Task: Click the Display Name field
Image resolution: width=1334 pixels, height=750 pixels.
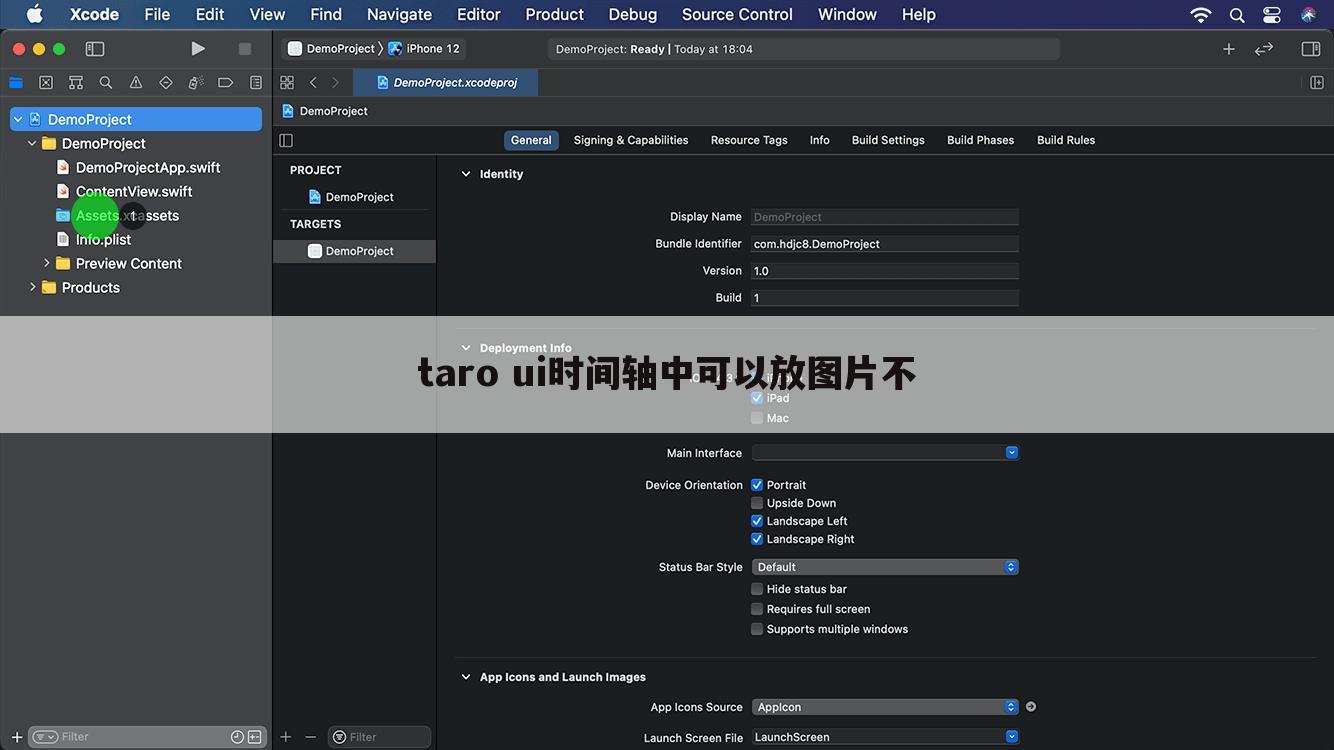Action: pyautogui.click(x=885, y=217)
